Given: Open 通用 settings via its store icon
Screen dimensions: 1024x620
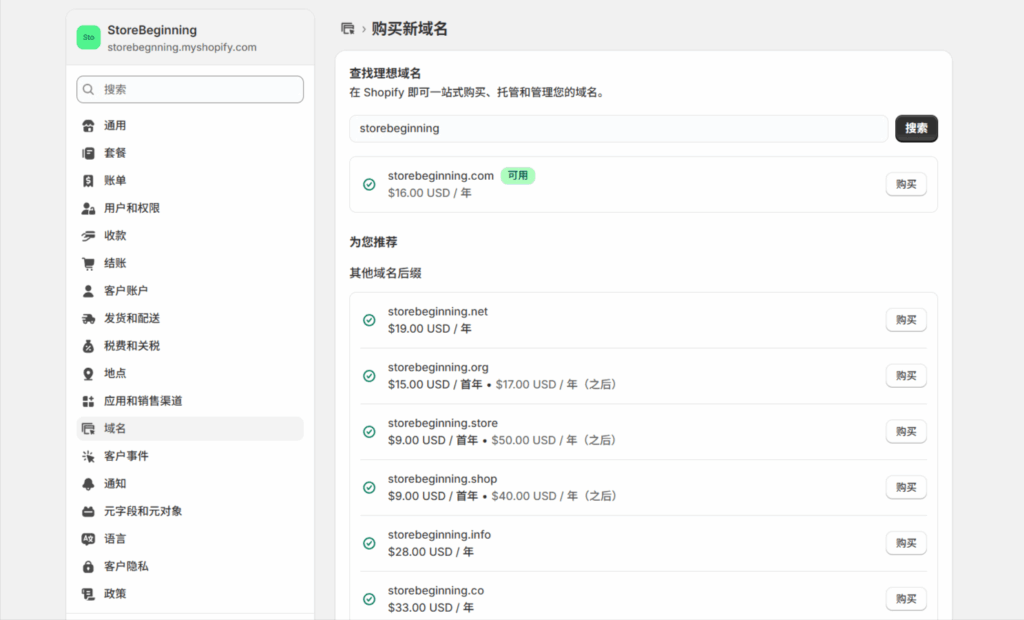Looking at the screenshot, I should (88, 126).
